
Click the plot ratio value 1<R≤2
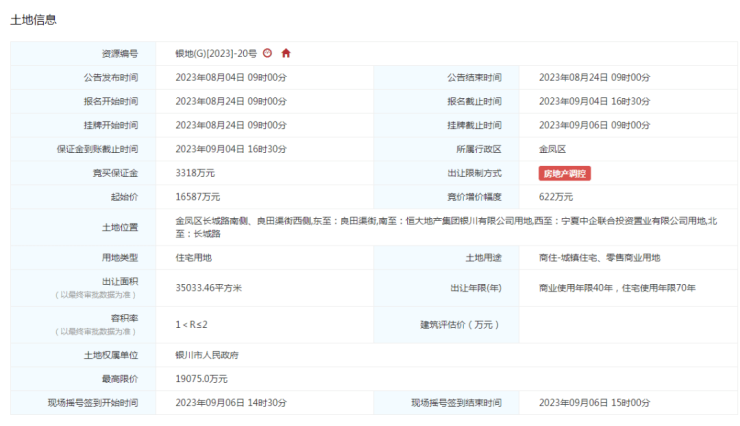(x=191, y=323)
